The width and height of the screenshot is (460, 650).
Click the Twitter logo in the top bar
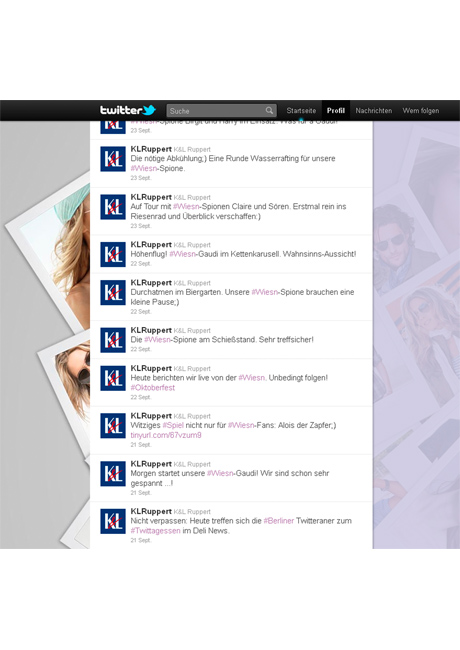pos(128,110)
